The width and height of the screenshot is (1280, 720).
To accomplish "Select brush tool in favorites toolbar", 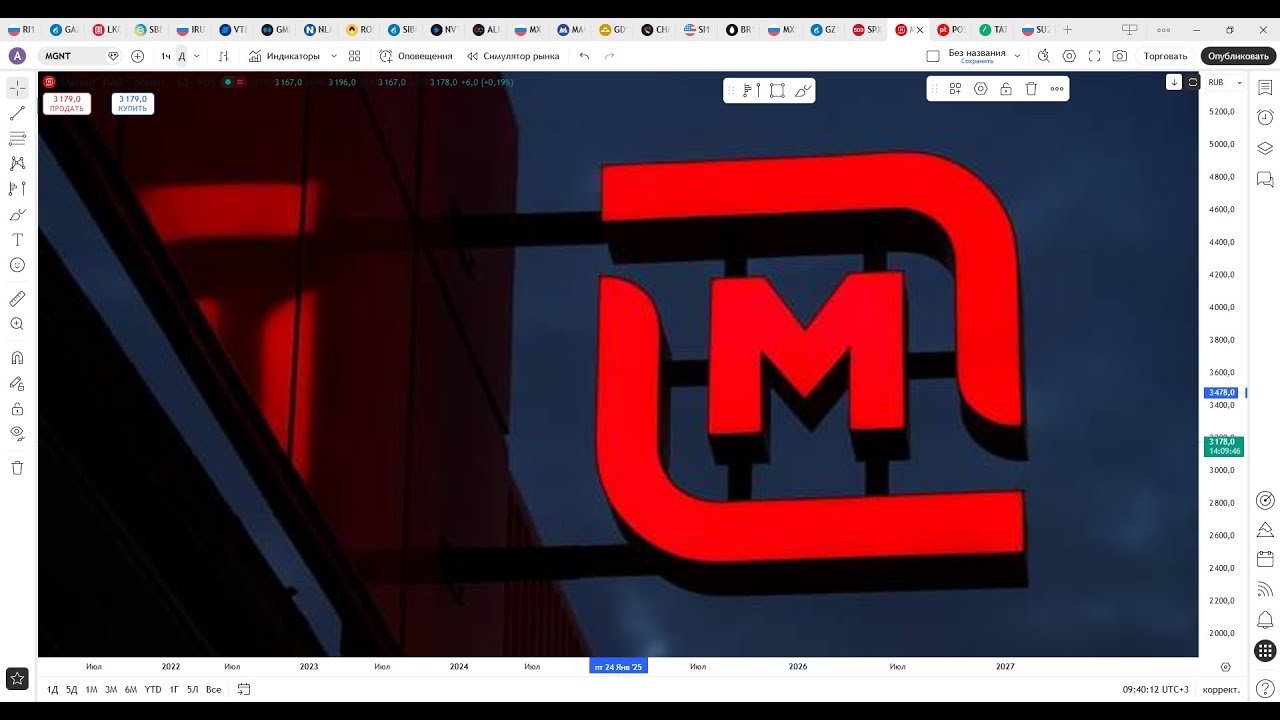I will pyautogui.click(x=802, y=90).
